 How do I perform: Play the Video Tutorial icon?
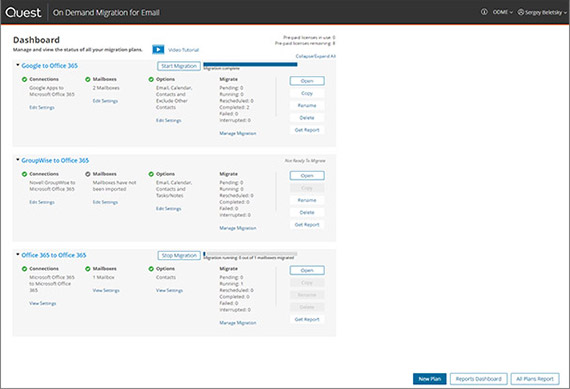[x=158, y=49]
